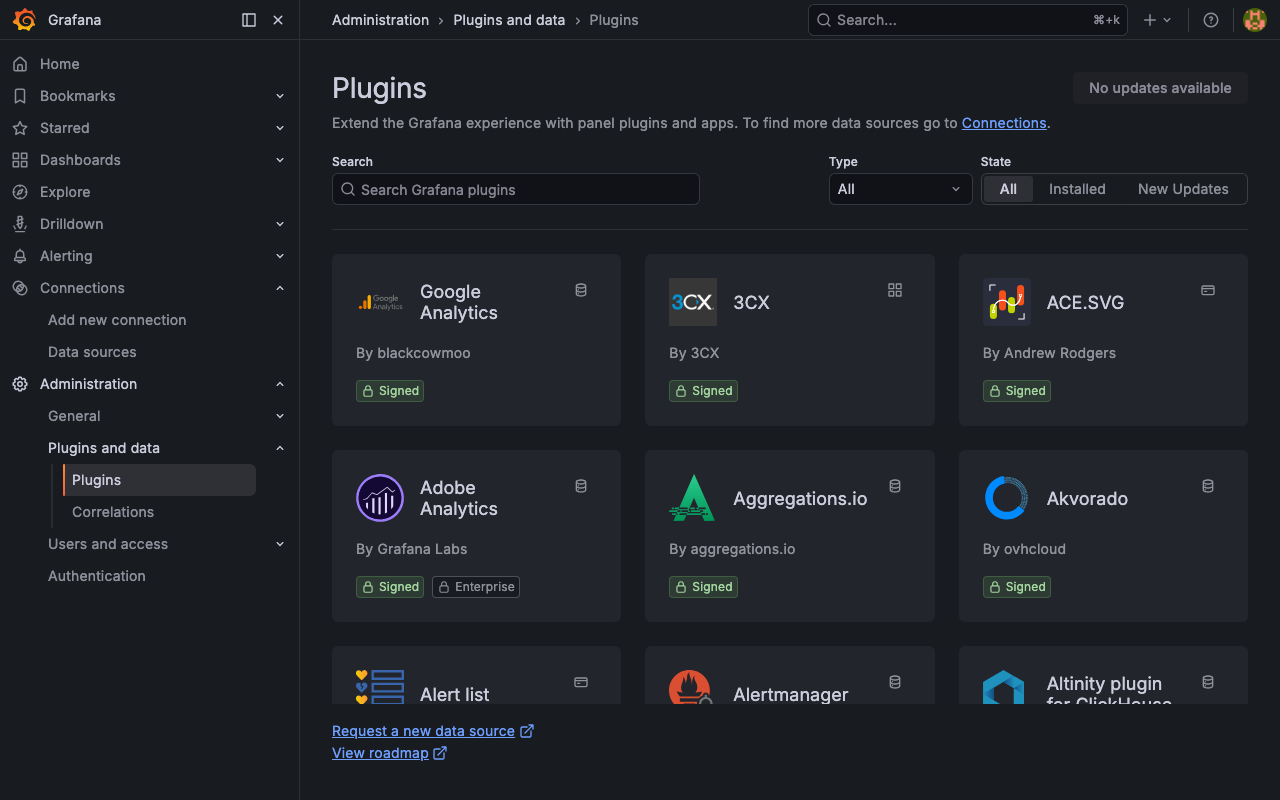Click the Alertmanager plugin logo

pyautogui.click(x=693, y=687)
